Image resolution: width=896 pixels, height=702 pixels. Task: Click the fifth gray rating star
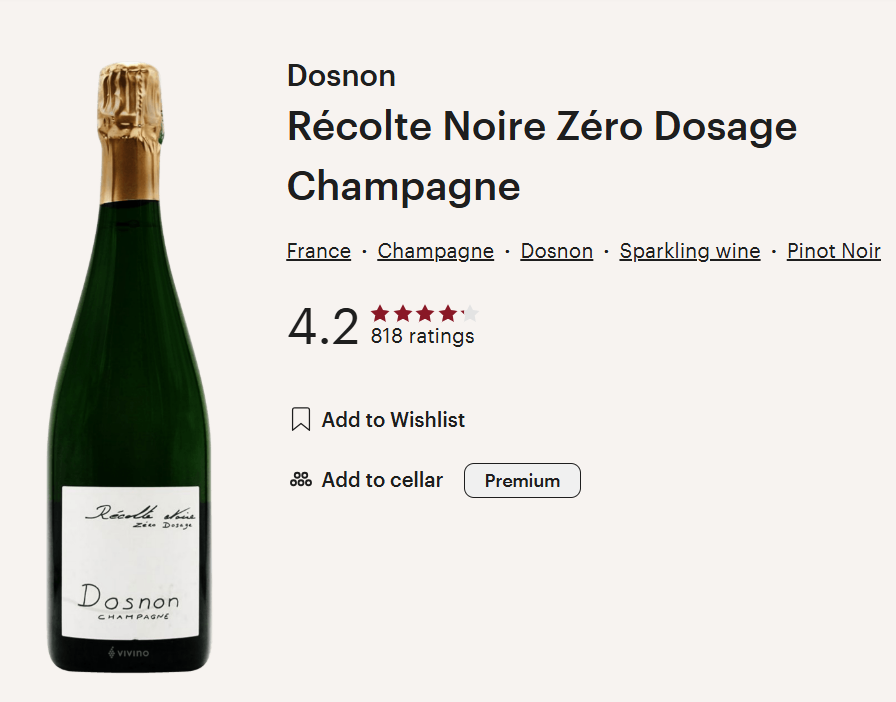click(470, 314)
